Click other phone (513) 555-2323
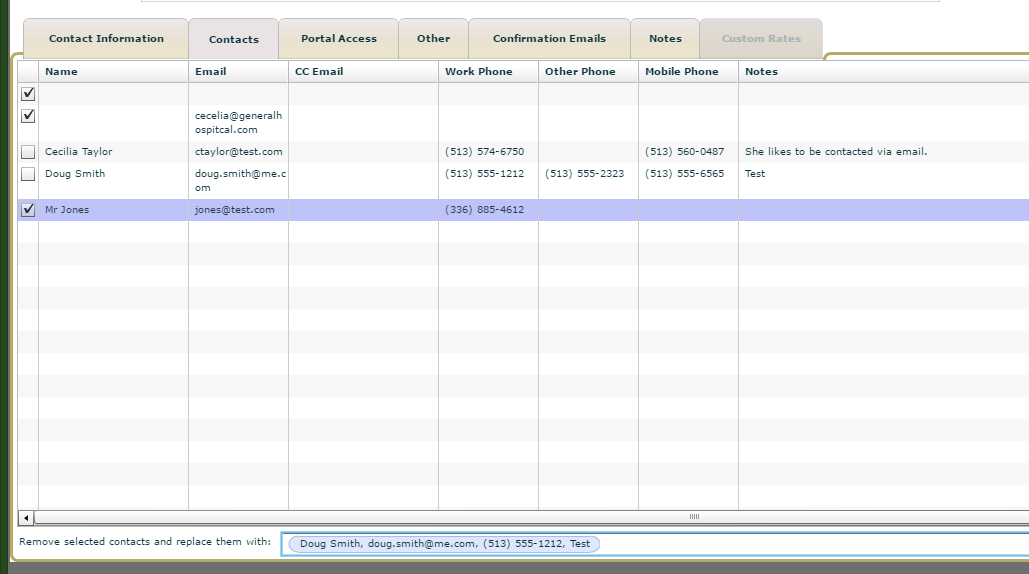 click(585, 174)
